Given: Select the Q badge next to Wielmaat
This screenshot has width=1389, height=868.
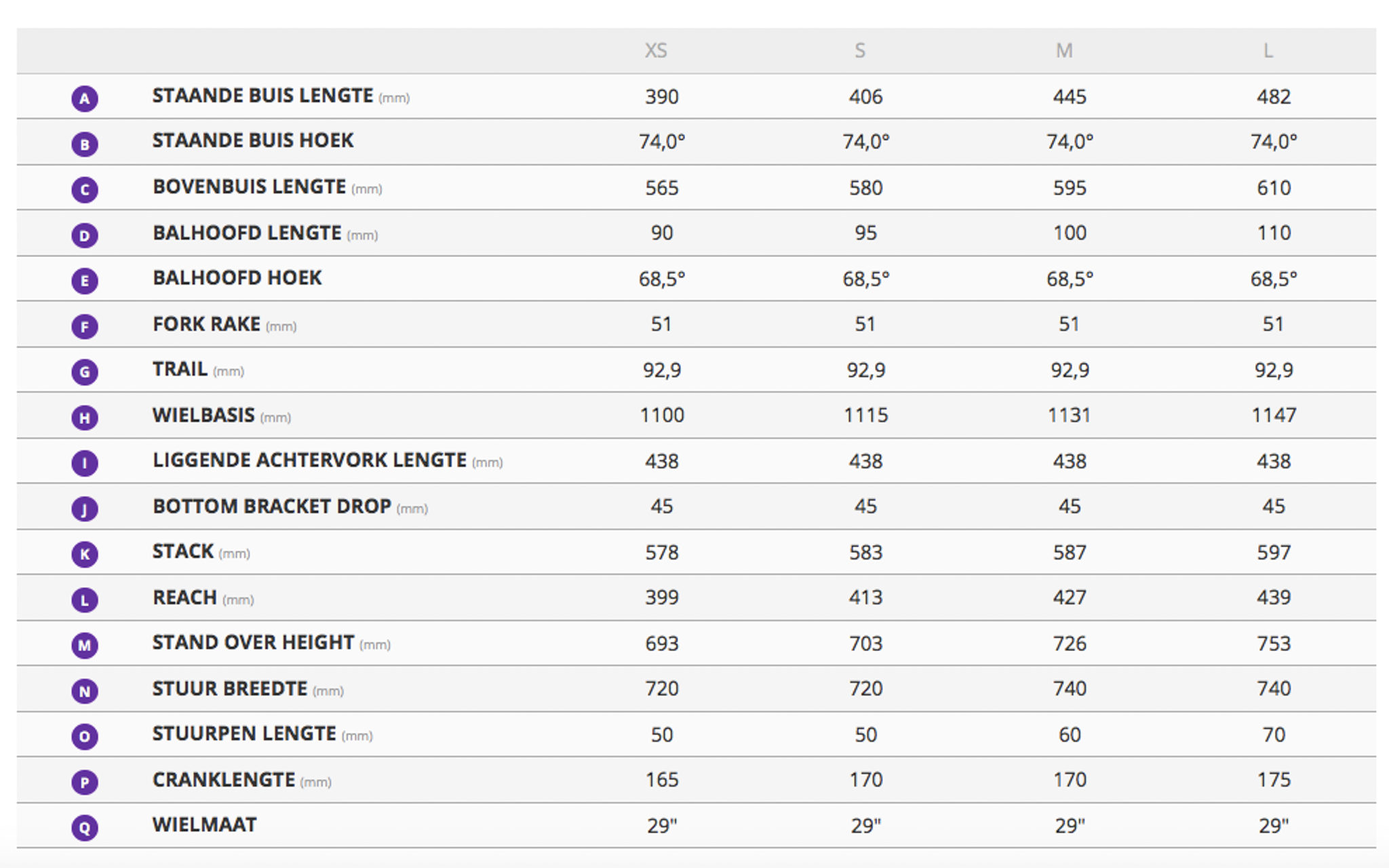Looking at the screenshot, I should click(x=85, y=827).
